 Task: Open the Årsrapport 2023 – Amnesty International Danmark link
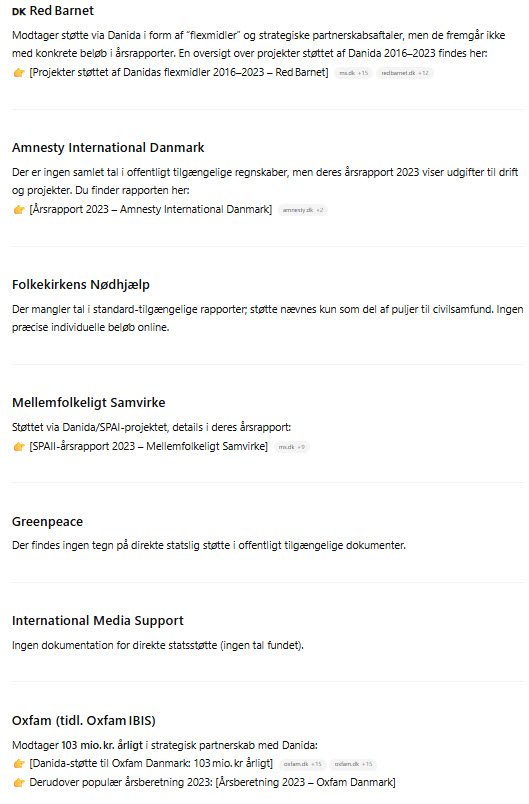pos(151,209)
